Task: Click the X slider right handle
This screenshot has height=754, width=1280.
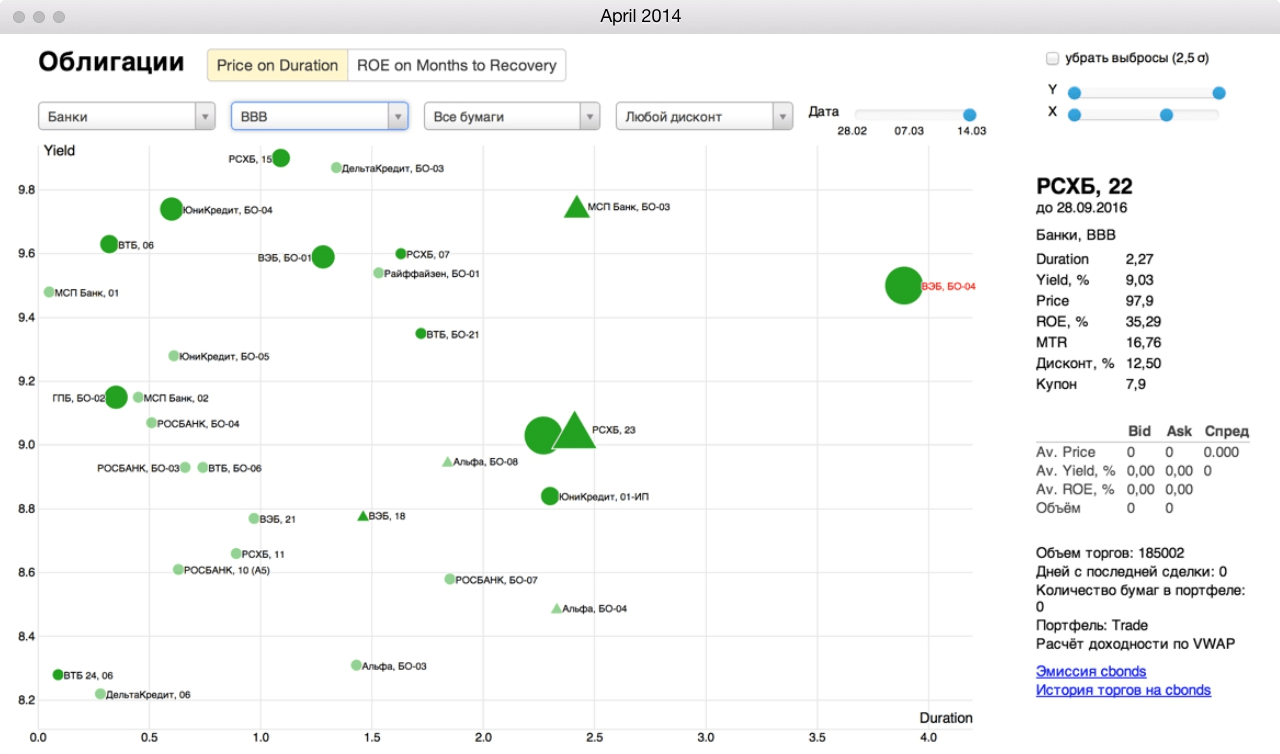Action: point(1166,115)
